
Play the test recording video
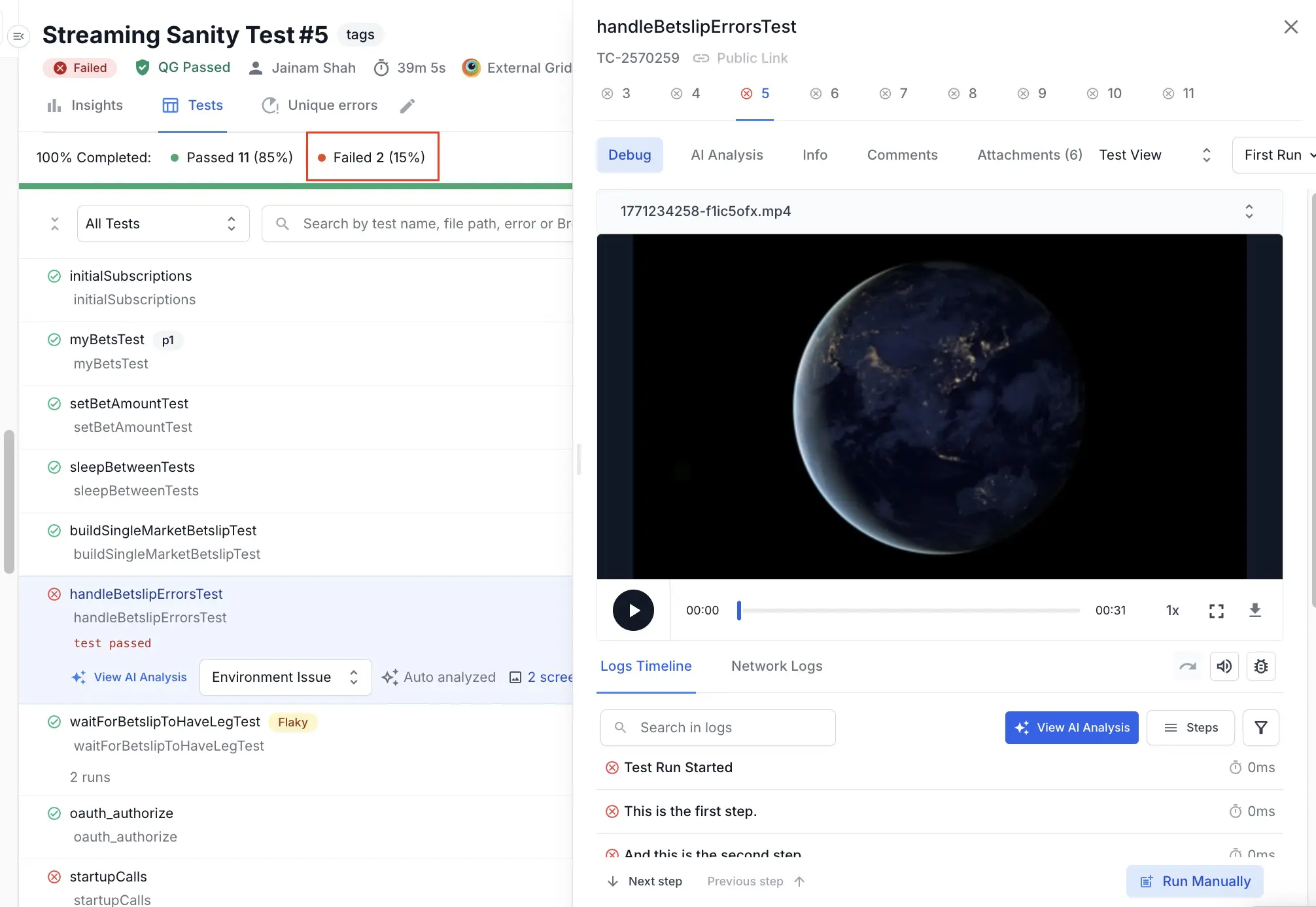pos(633,611)
